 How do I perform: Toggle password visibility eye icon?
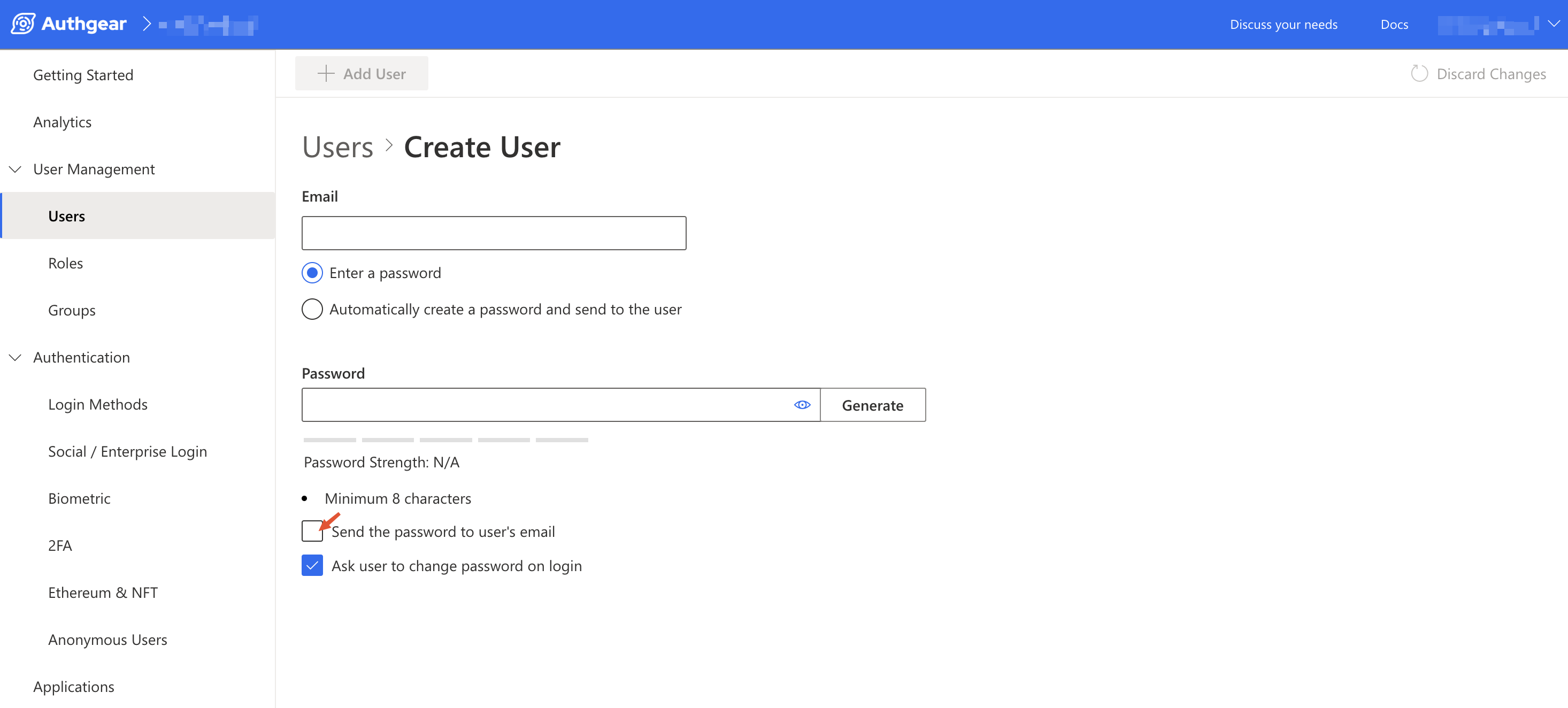click(x=802, y=405)
